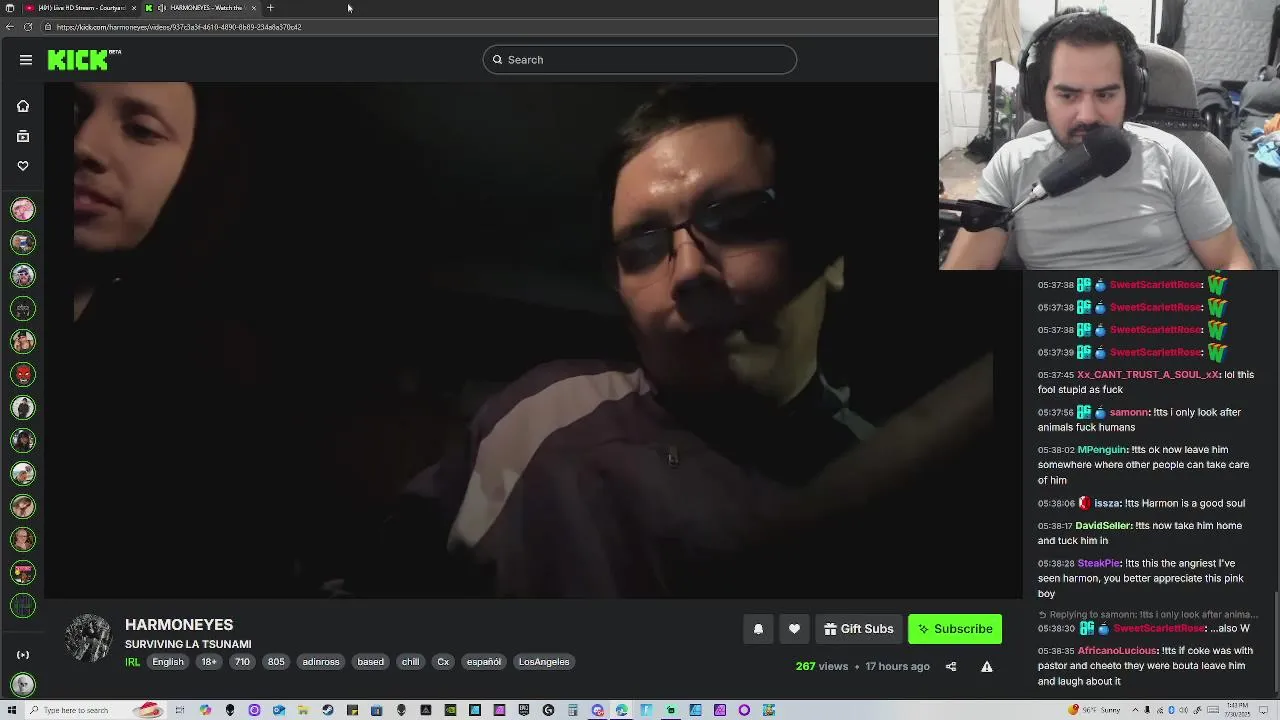
Task: Select the based tag
Action: point(371,662)
